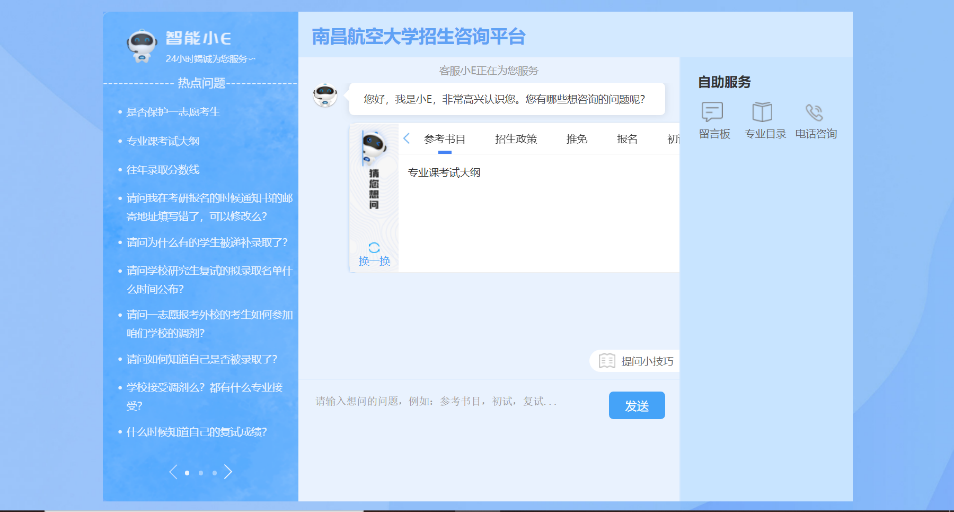Open the 专业目录 catalog icon
This screenshot has height=512, width=954.
pyautogui.click(x=762, y=112)
